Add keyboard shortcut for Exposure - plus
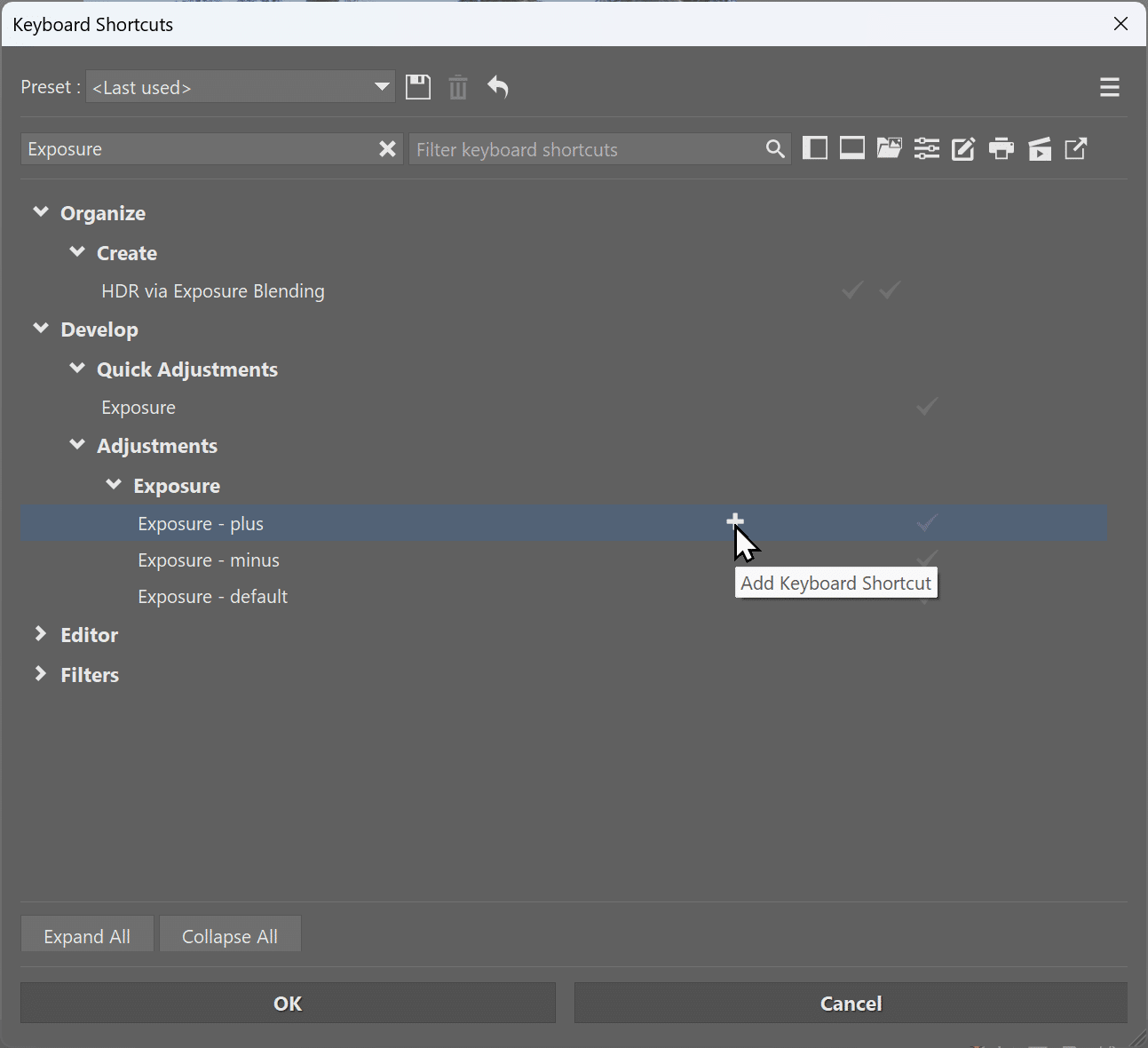Image resolution: width=1148 pixels, height=1048 pixels. 735,521
